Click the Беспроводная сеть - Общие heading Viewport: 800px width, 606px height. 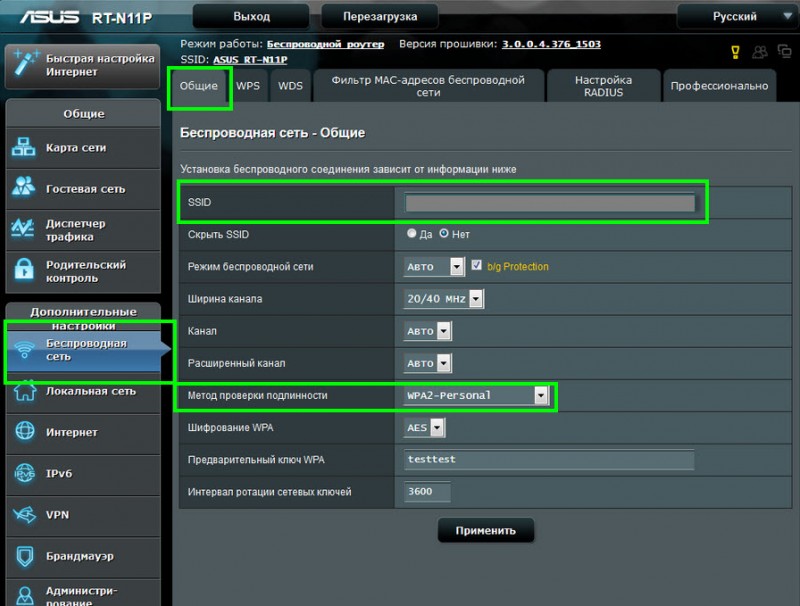(272, 133)
